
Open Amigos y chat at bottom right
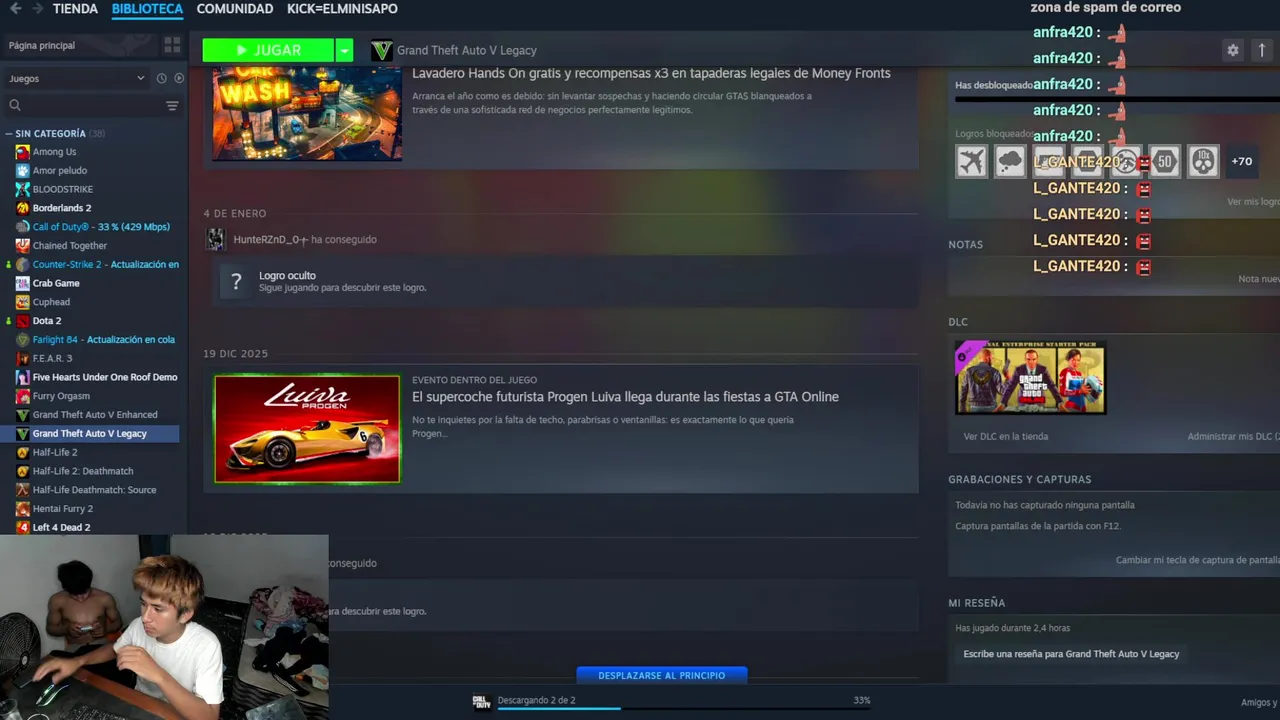pyautogui.click(x=1260, y=703)
